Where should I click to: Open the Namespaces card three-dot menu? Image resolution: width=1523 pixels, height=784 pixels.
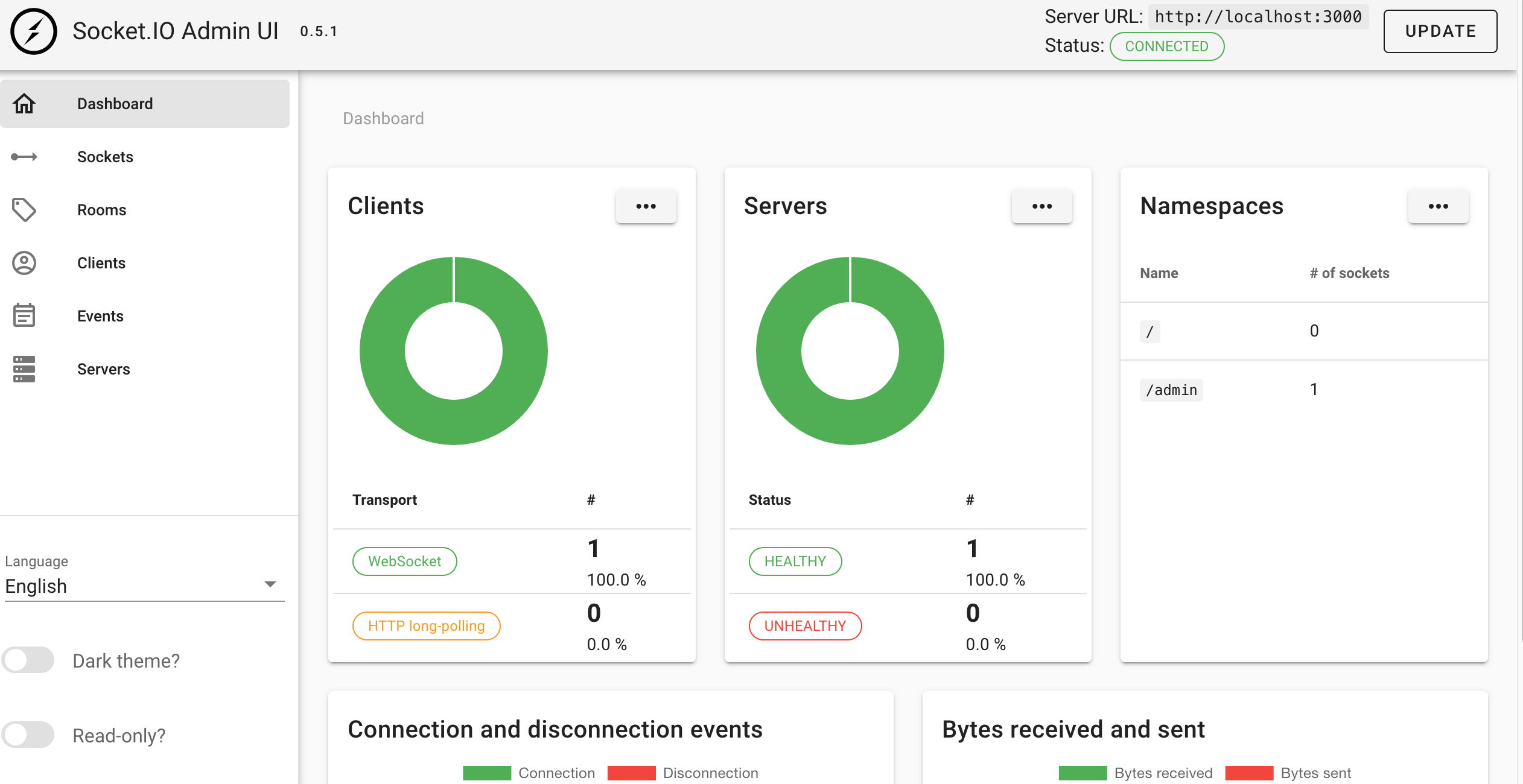[1439, 206]
